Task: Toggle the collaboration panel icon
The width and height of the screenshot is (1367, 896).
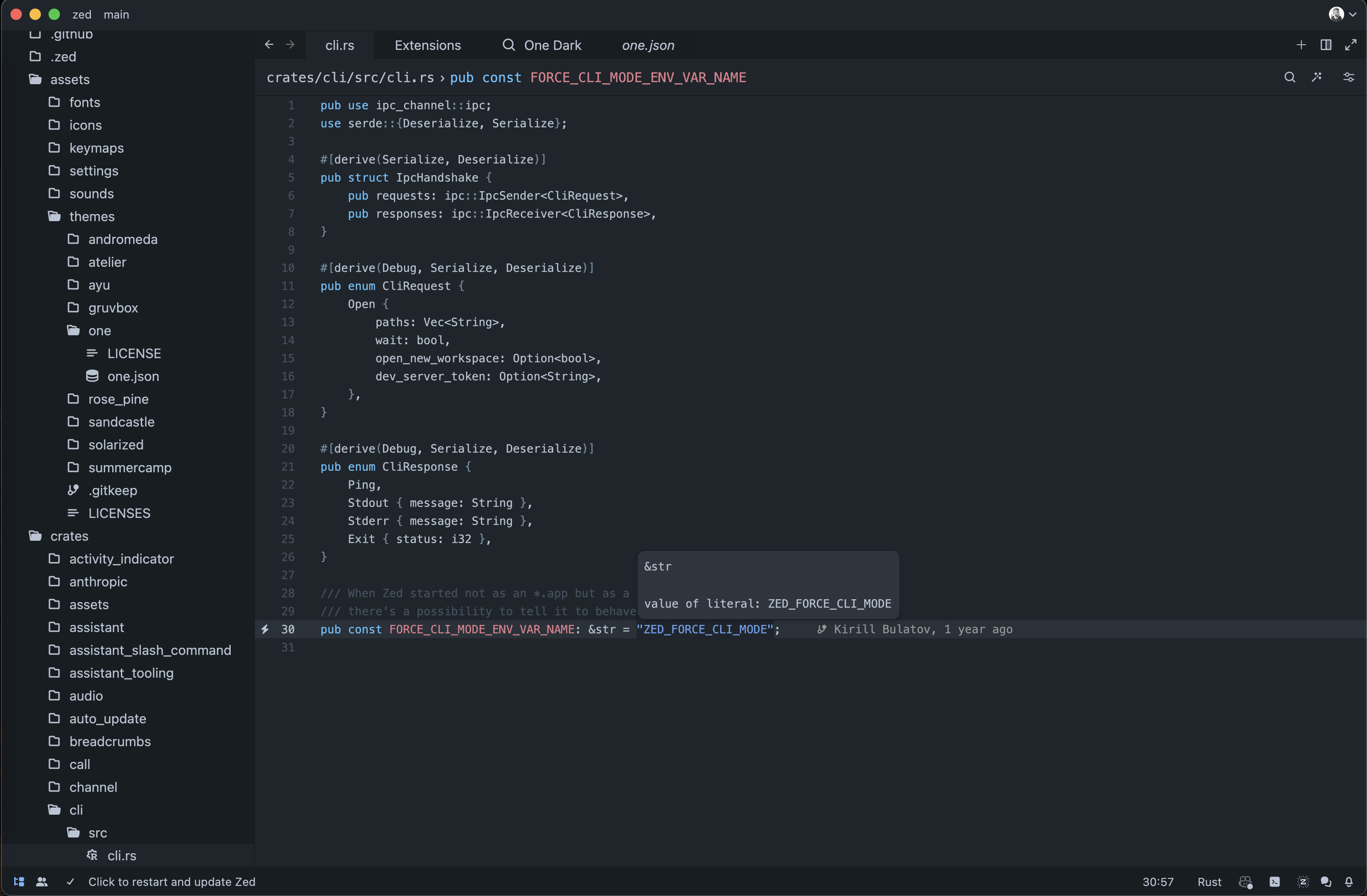Action: pos(42,882)
